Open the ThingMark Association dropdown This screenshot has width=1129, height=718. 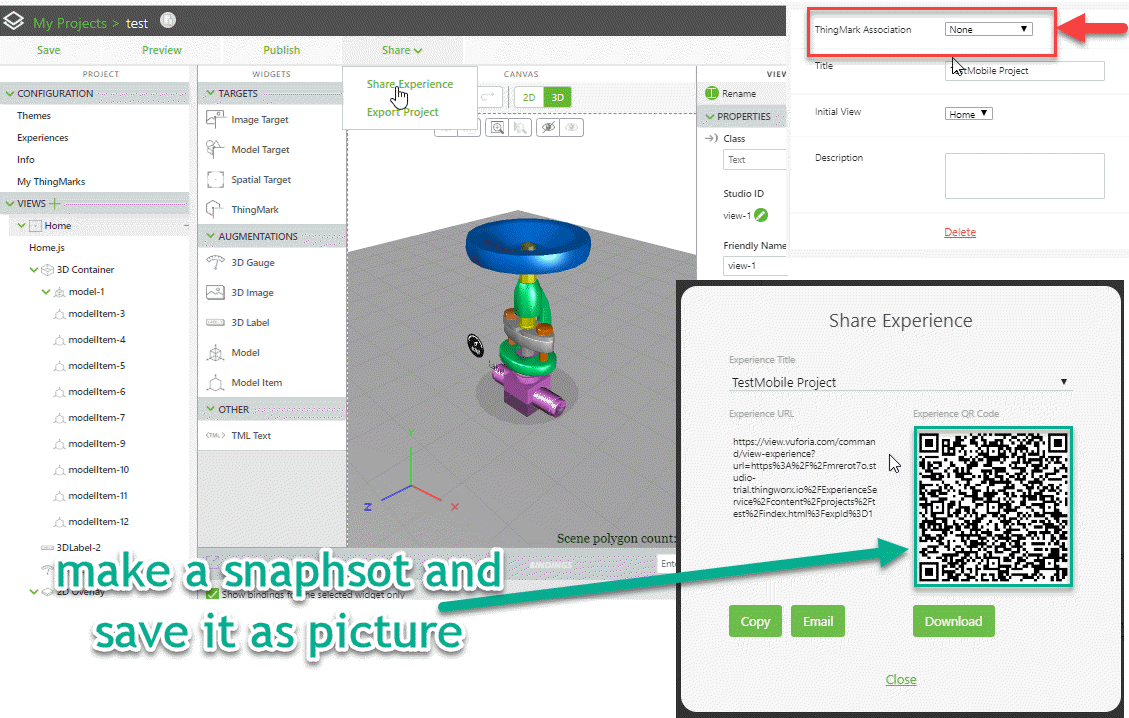coord(989,30)
